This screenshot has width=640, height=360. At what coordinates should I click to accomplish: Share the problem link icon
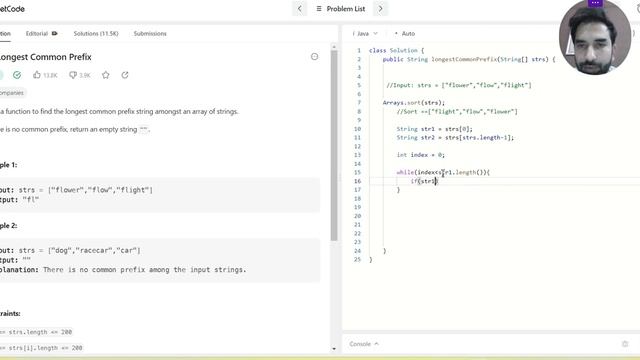coord(125,75)
